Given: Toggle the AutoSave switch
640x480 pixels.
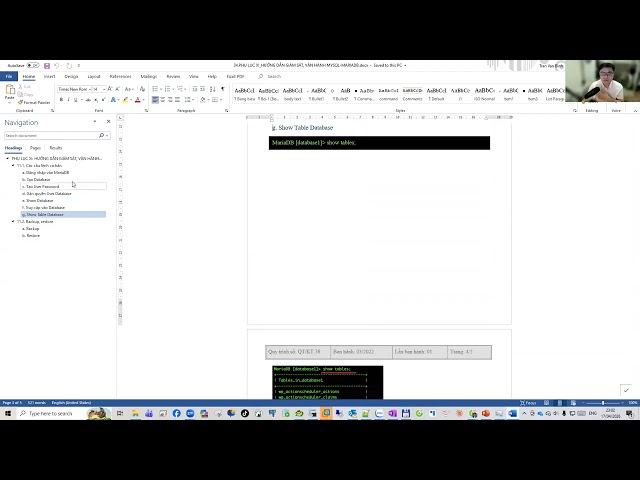Looking at the screenshot, I should pyautogui.click(x=33, y=65).
